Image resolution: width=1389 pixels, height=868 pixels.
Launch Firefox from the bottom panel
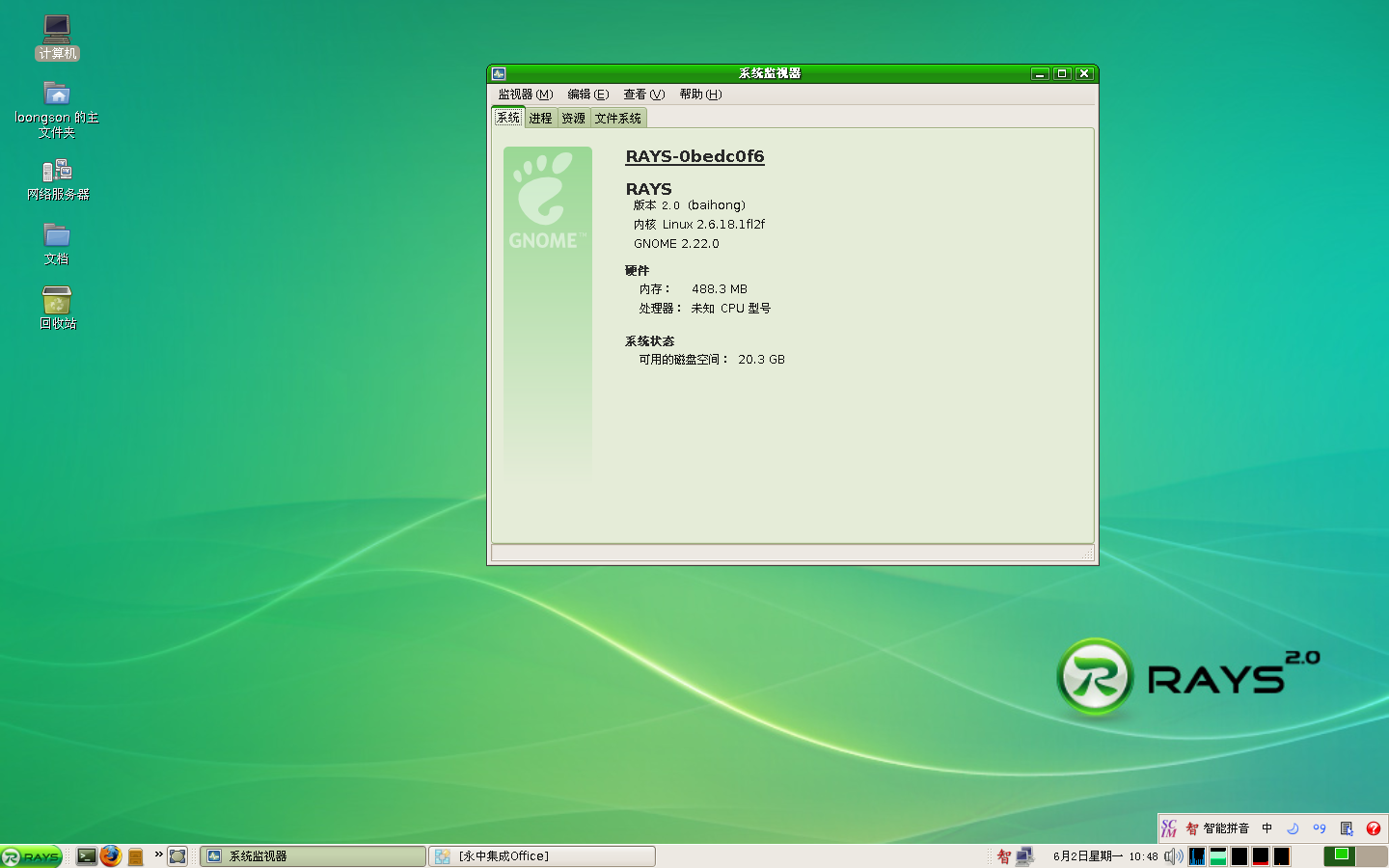click(x=111, y=855)
